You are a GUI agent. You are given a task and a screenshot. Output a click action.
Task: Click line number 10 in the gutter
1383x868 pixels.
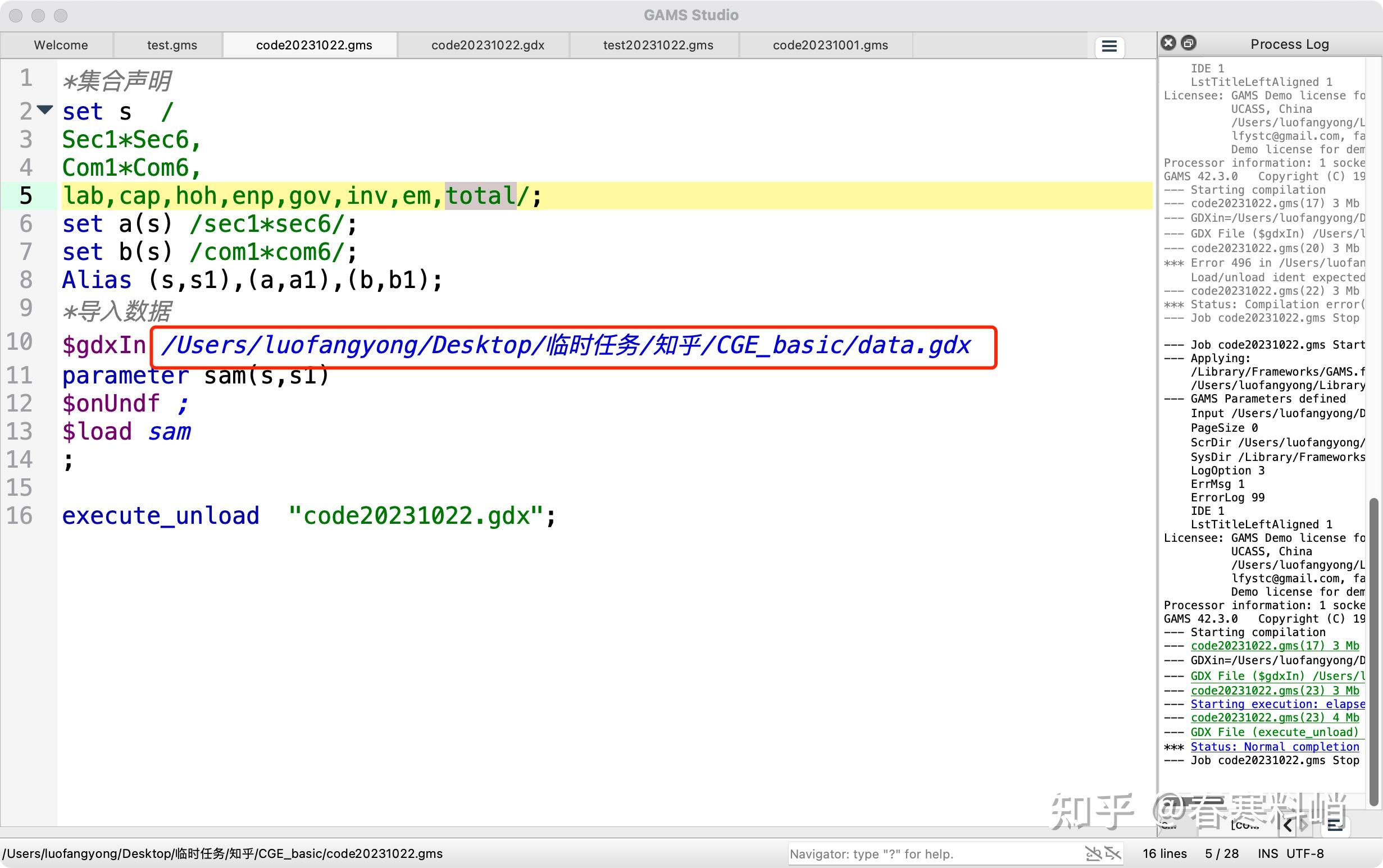click(x=20, y=342)
